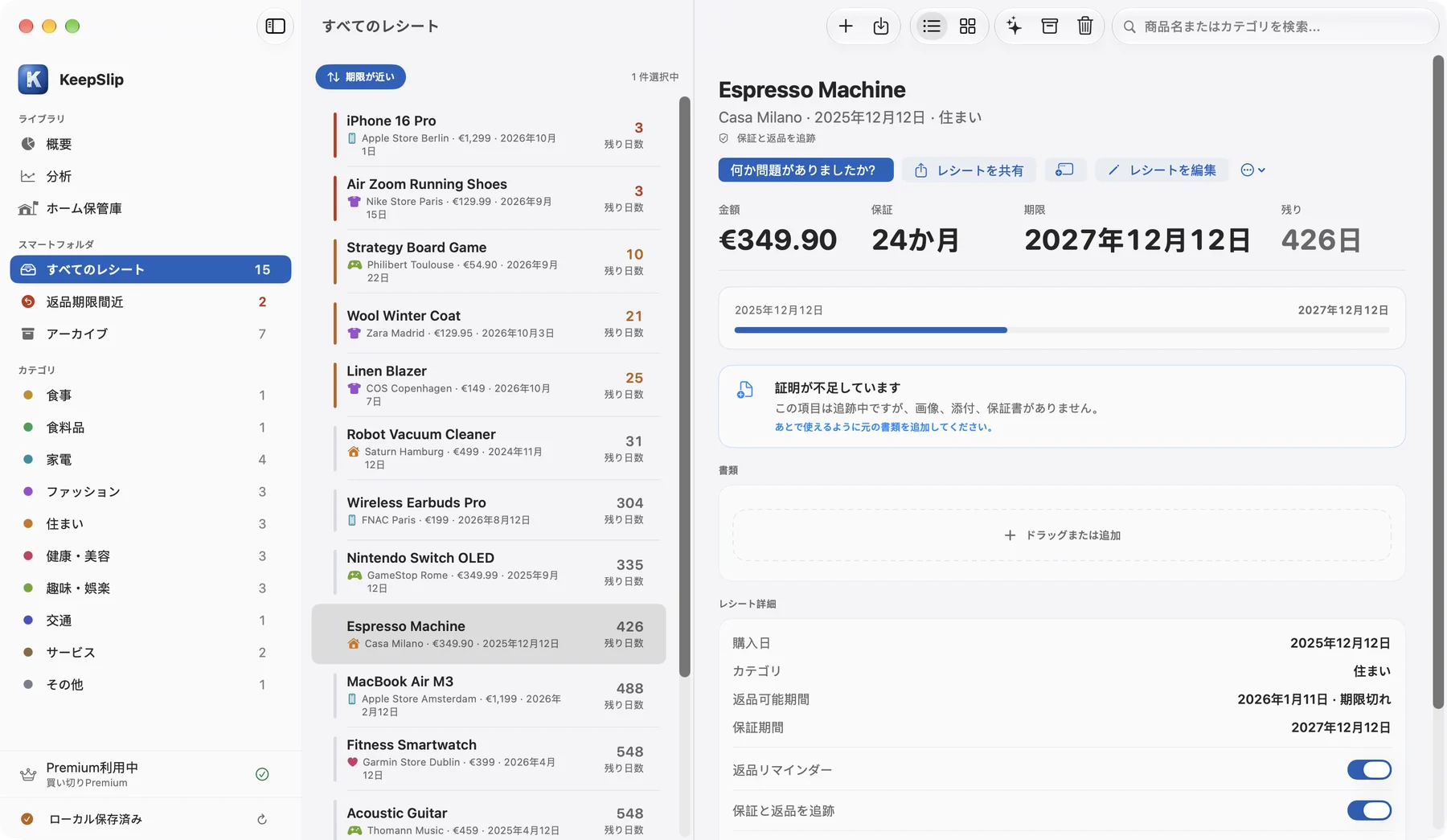Archive the receipt using box icon
The width and height of the screenshot is (1447, 840).
click(1049, 27)
